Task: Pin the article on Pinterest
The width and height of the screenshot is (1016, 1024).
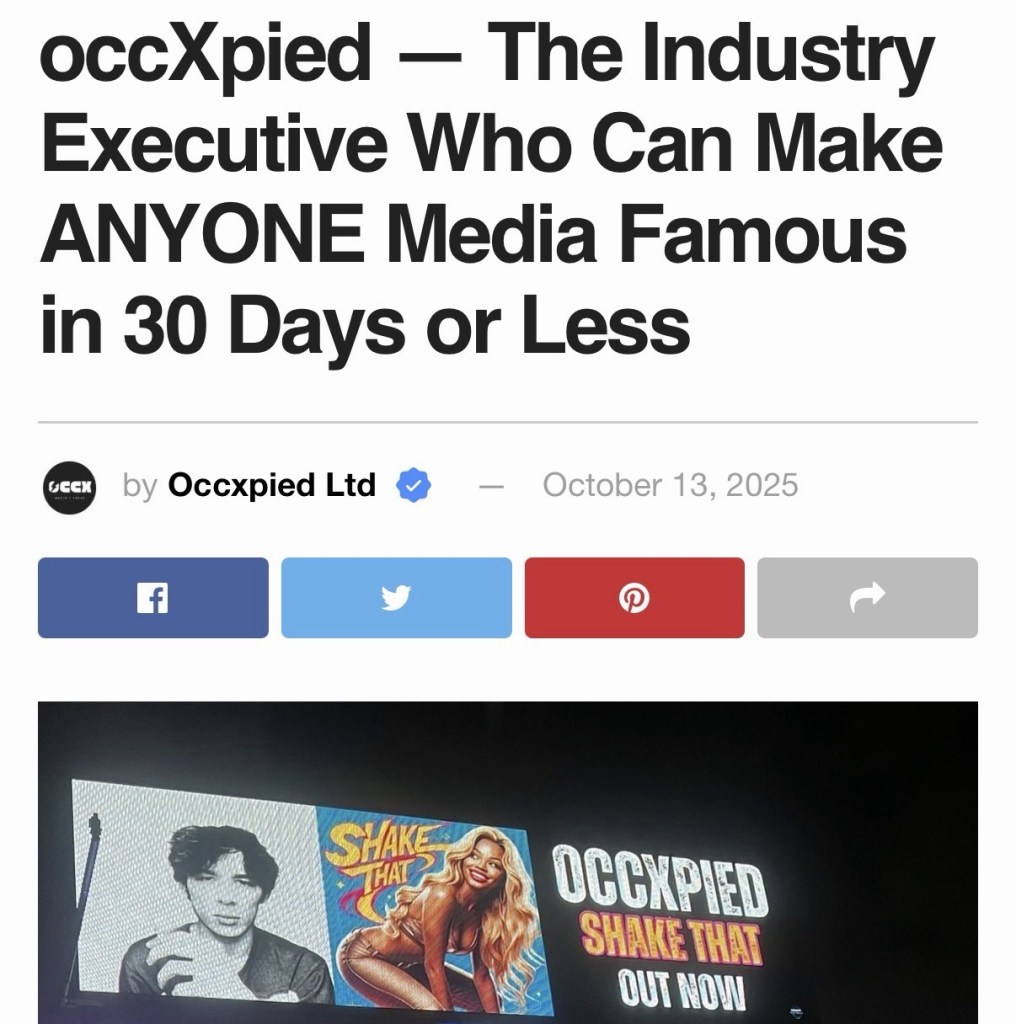Action: [634, 598]
